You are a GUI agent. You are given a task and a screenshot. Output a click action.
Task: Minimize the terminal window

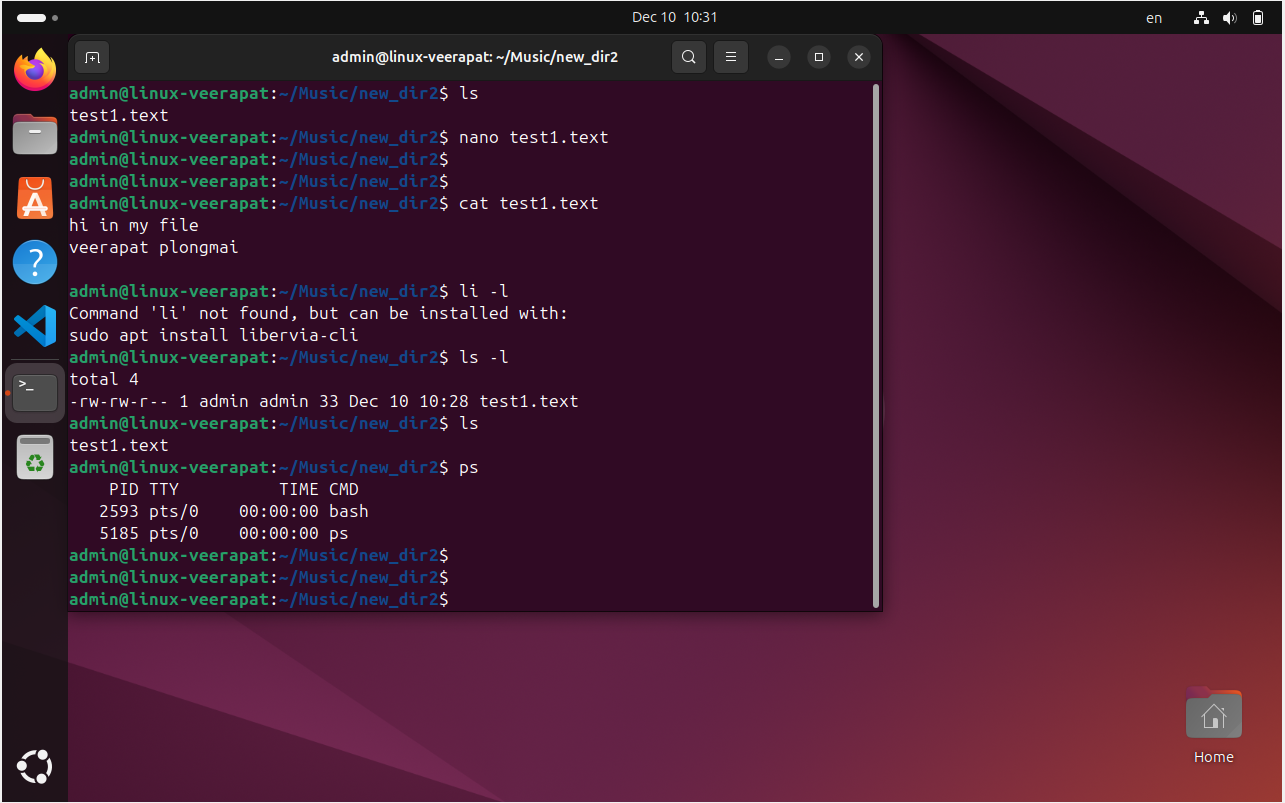click(x=780, y=57)
